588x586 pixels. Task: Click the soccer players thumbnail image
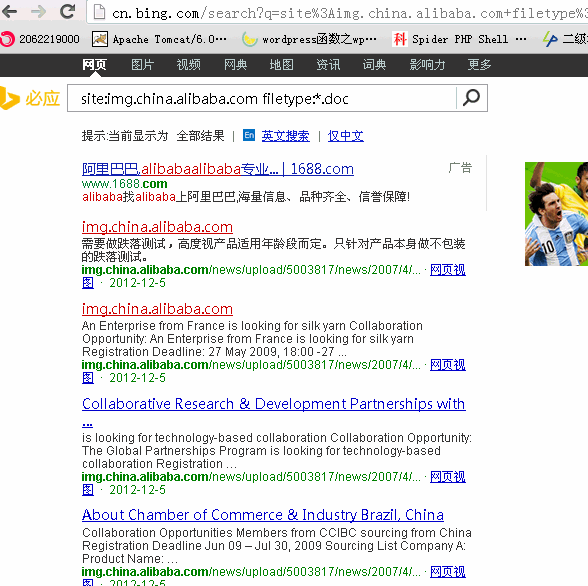556,214
